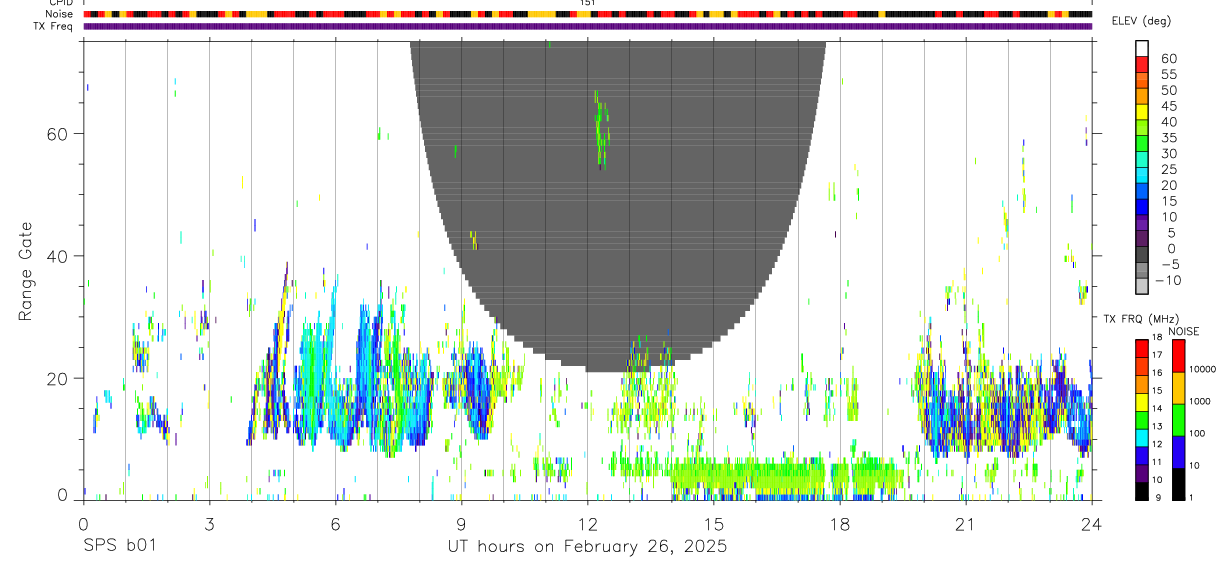Viewport: 1228px width, 567px height.
Task: Click the '100' label on NOISE bar
Action: 1196,433
